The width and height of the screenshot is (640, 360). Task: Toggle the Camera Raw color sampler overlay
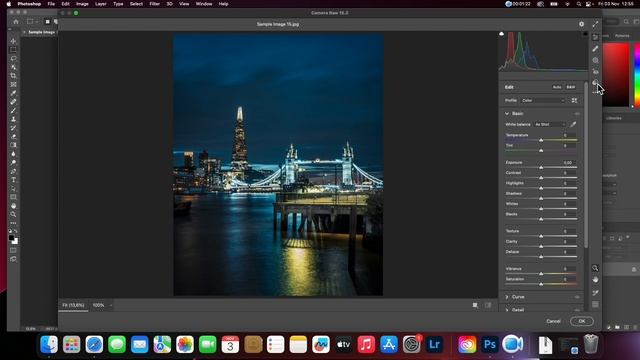point(595,293)
